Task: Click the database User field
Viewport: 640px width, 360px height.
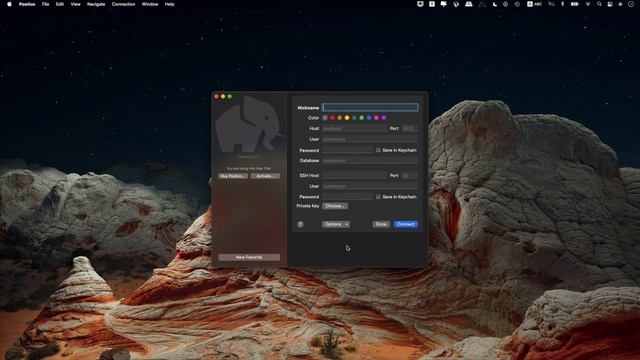Action: click(x=370, y=140)
